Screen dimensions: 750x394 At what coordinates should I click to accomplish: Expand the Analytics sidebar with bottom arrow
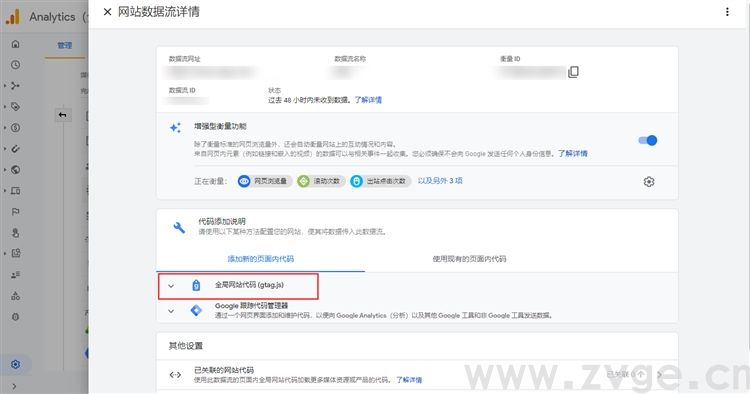click(14, 386)
